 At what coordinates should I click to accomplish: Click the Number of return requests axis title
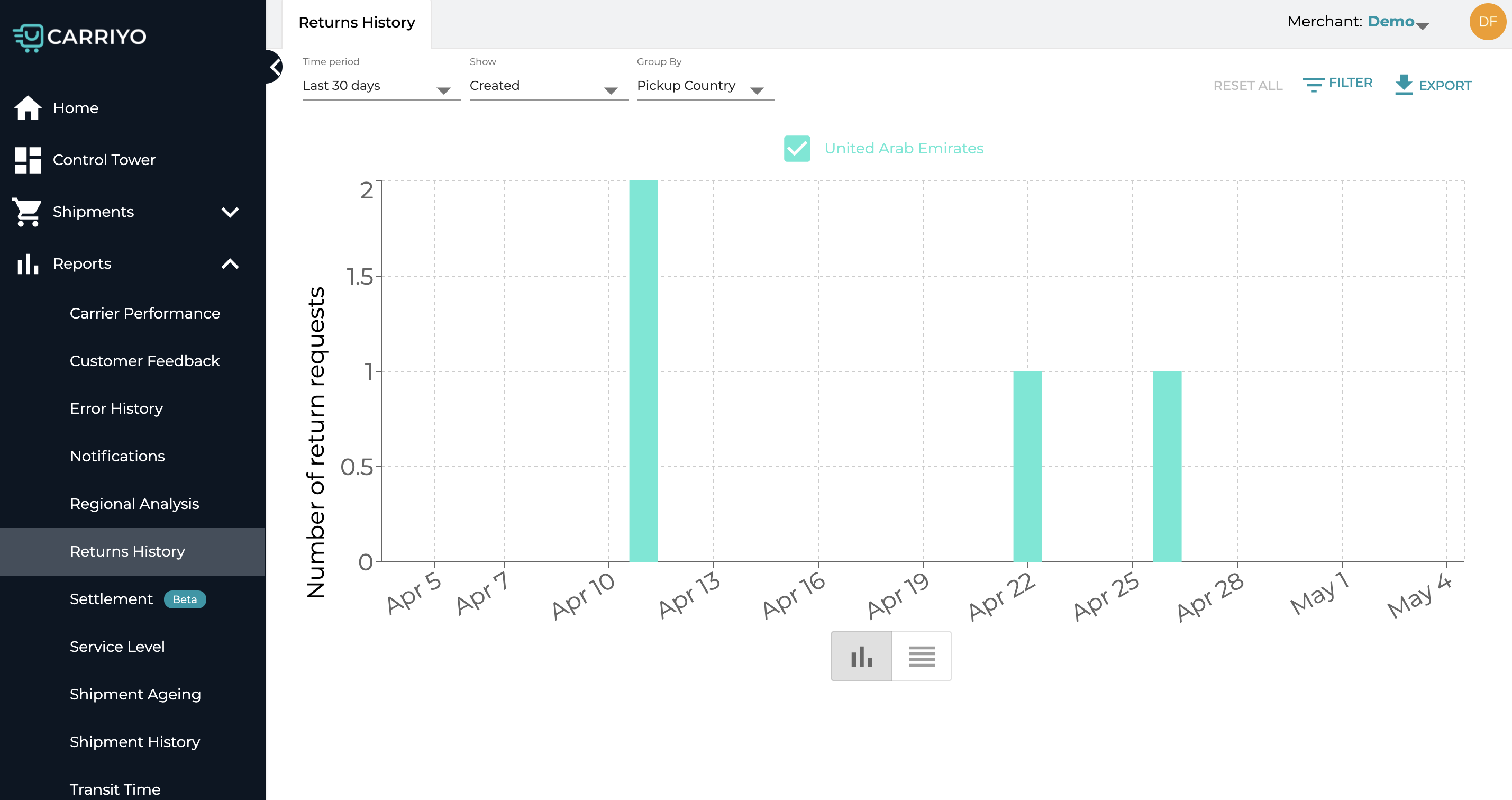click(x=316, y=442)
